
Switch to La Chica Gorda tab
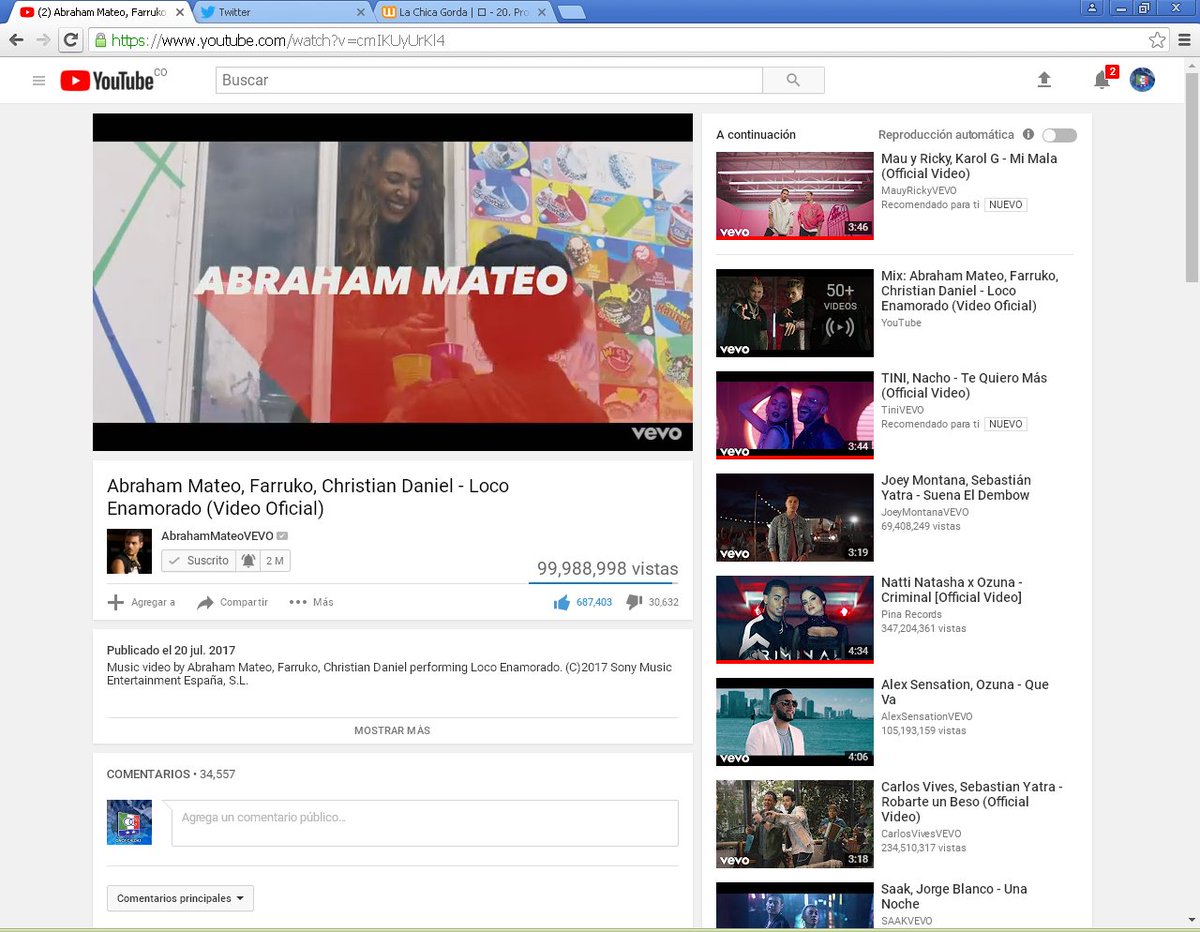463,12
